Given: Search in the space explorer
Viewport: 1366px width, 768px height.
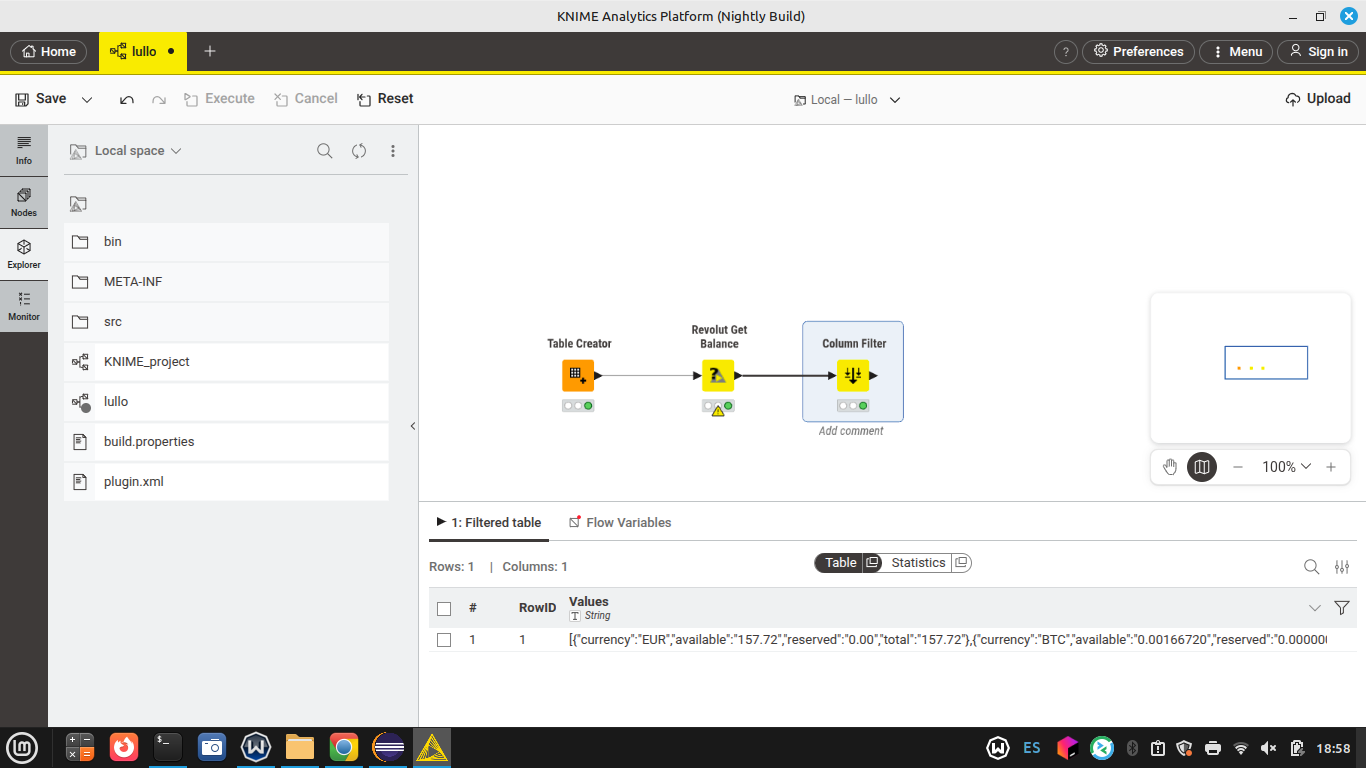Looking at the screenshot, I should tap(325, 151).
